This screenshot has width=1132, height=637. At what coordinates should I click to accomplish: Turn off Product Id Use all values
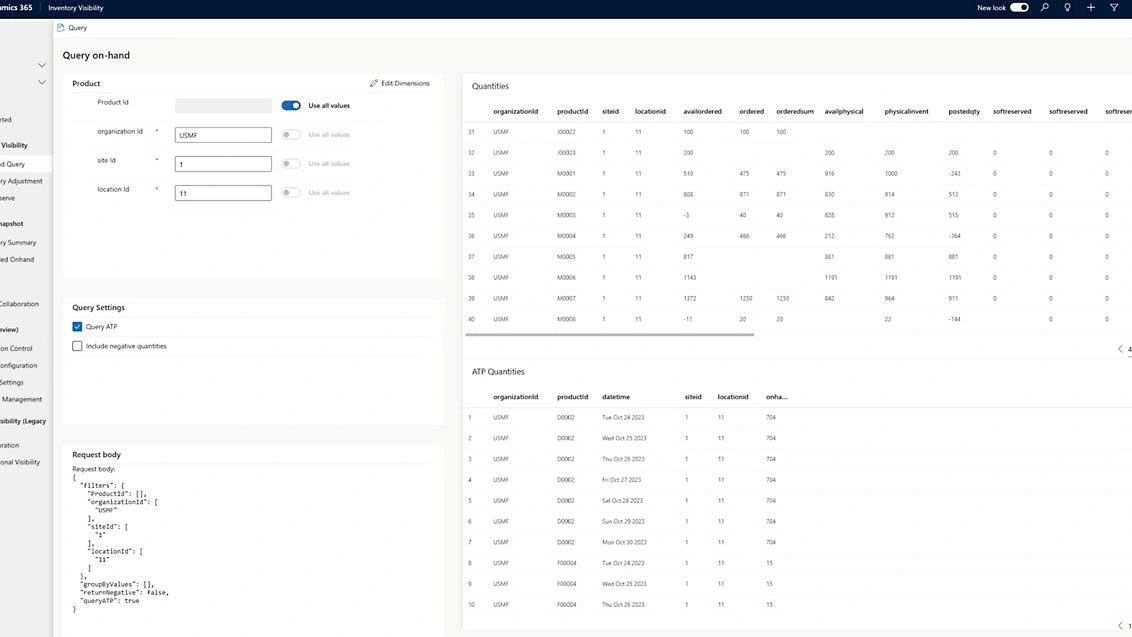(291, 105)
